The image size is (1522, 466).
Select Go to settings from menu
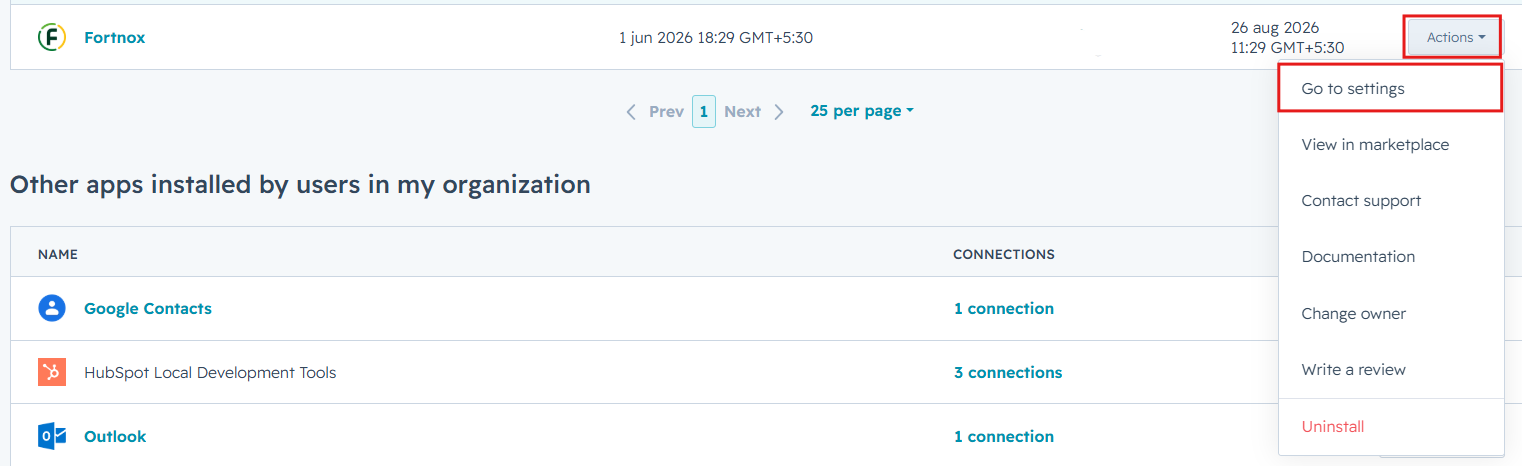(1391, 88)
